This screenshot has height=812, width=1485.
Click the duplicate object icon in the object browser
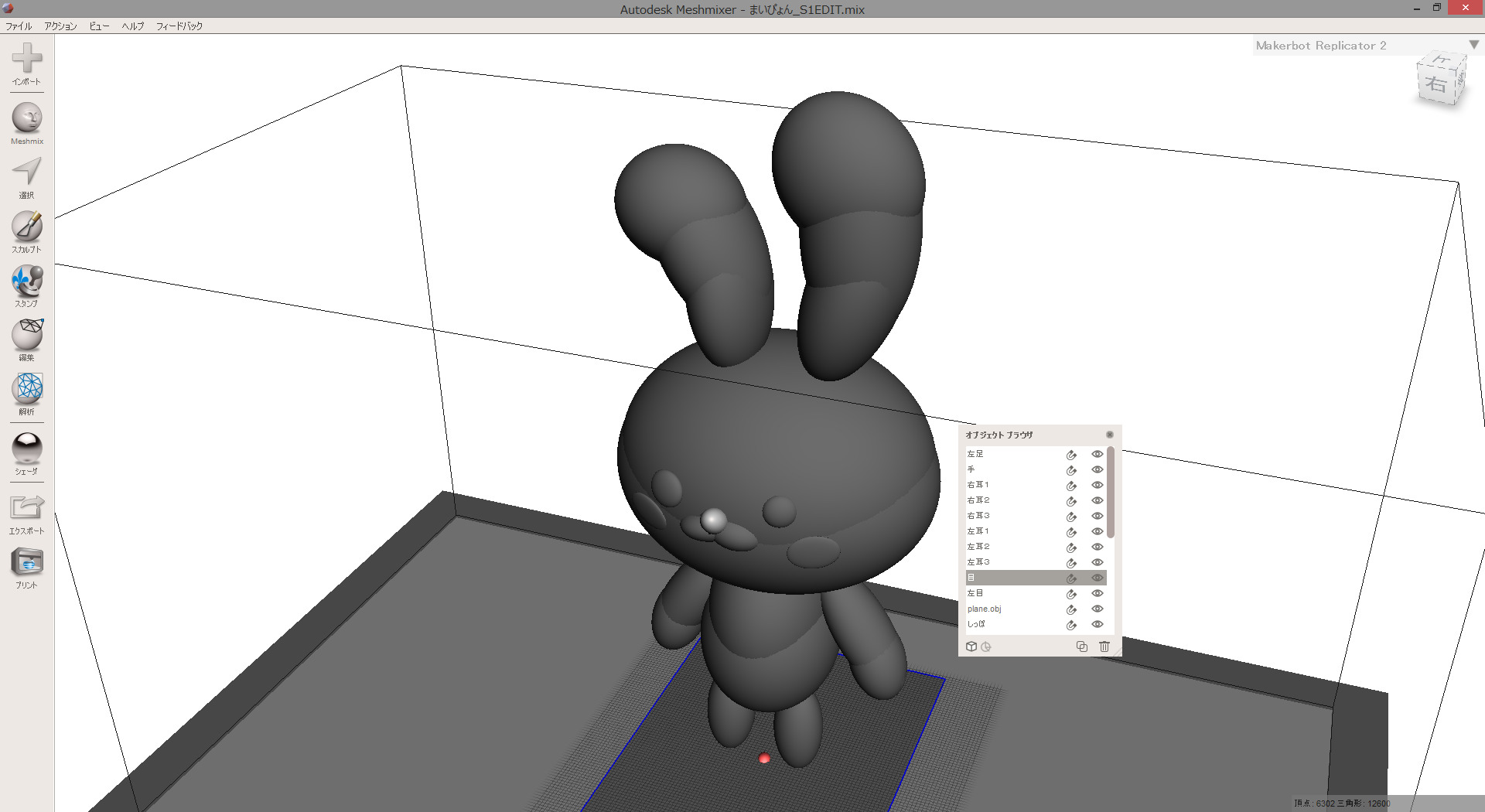tap(1082, 647)
